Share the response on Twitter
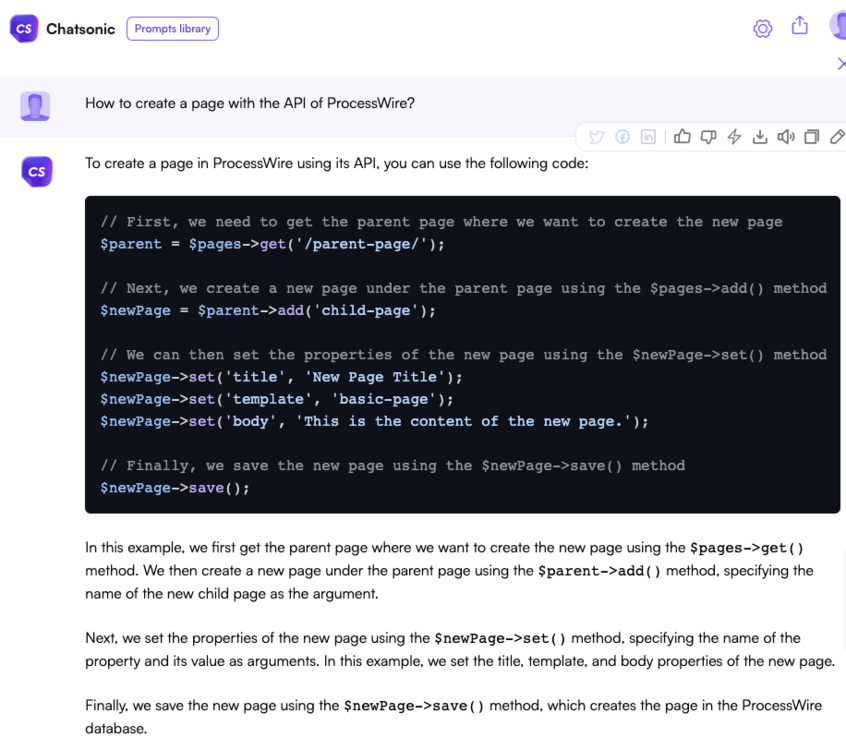Screen dimensions: 846x750 click(597, 137)
